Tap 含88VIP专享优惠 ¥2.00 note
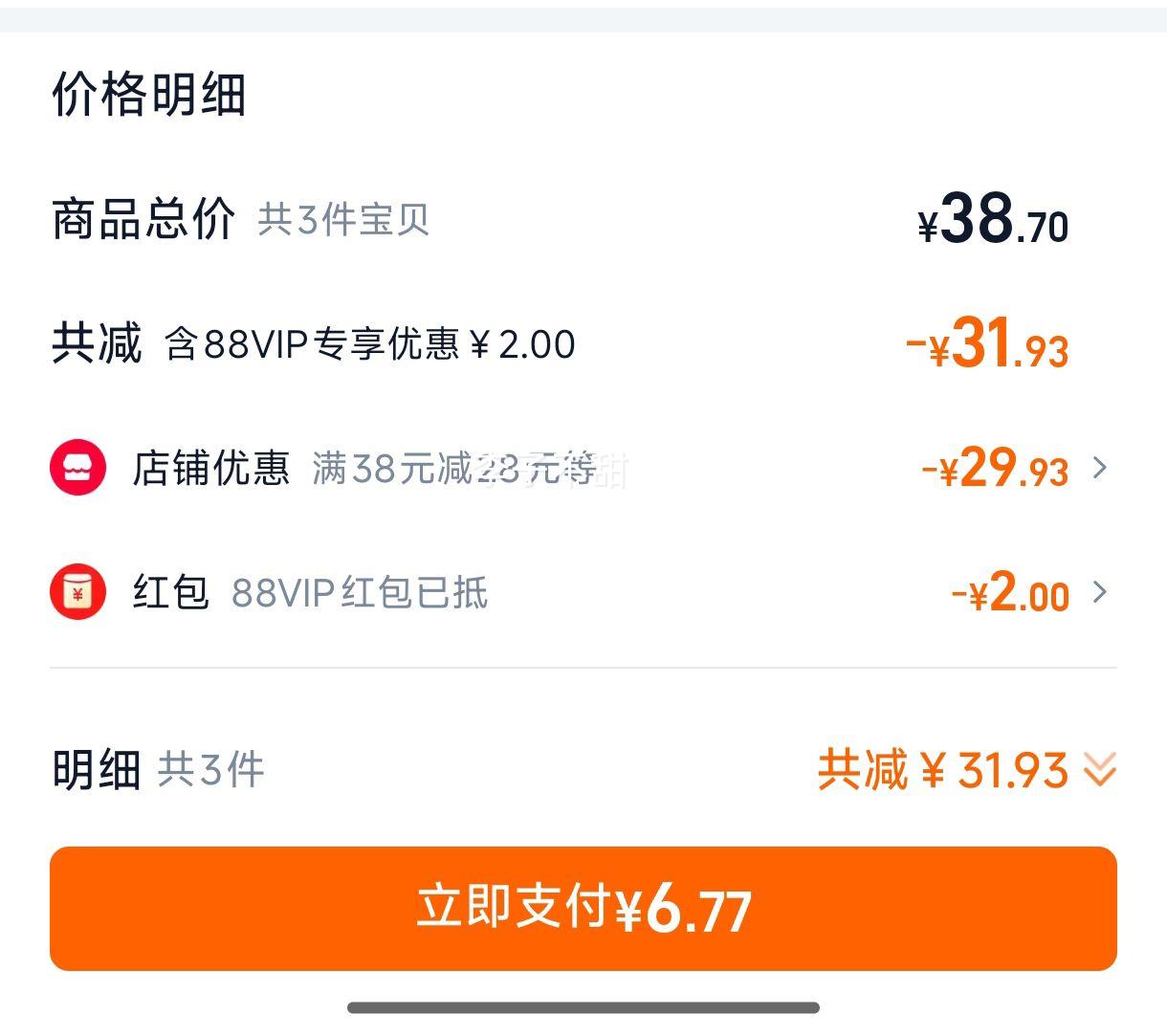This screenshot has height=1036, width=1167. click(x=370, y=344)
